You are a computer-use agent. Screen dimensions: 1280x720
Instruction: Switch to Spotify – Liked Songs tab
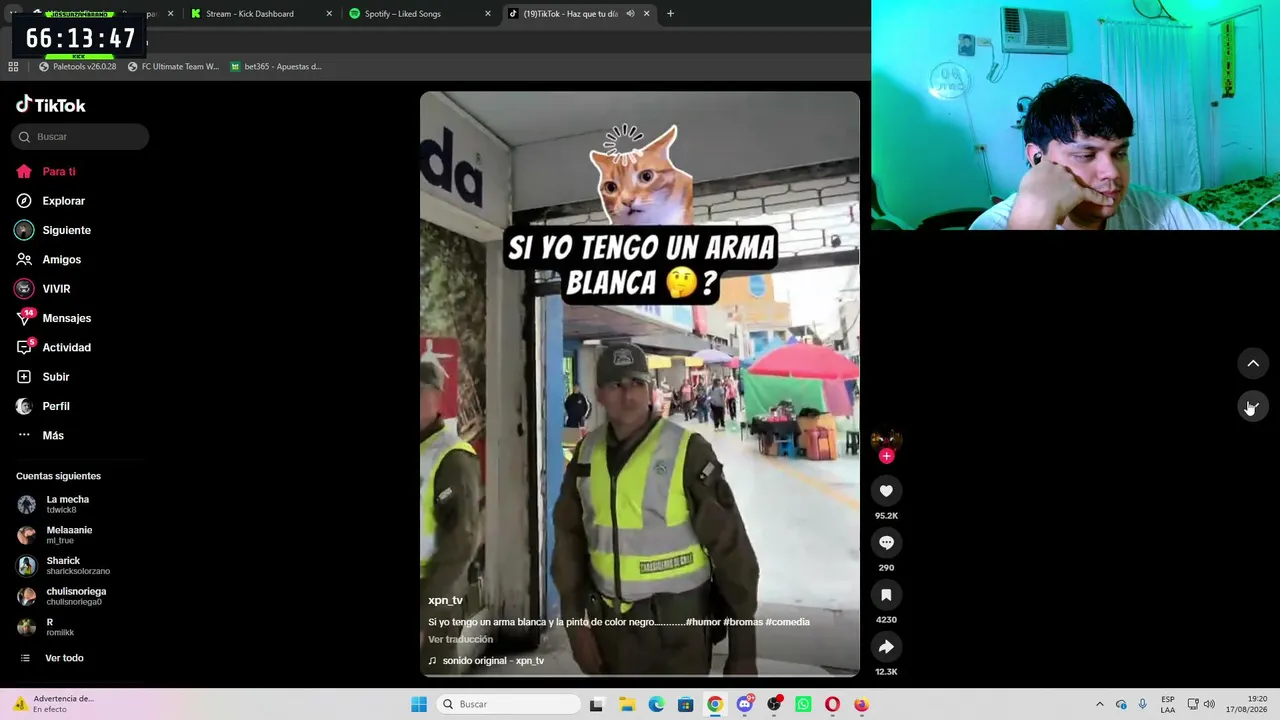[x=403, y=14]
